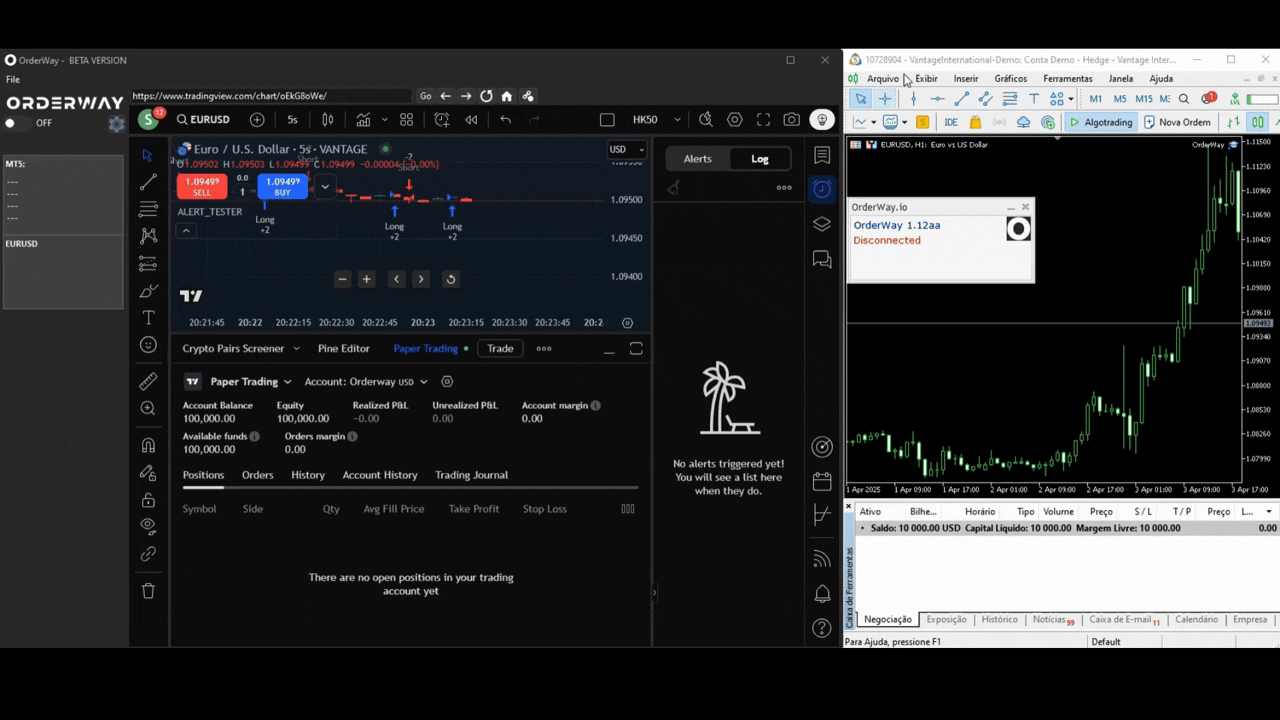Open the Account: Orderway USD dropdown
The image size is (1280, 720).
366,382
